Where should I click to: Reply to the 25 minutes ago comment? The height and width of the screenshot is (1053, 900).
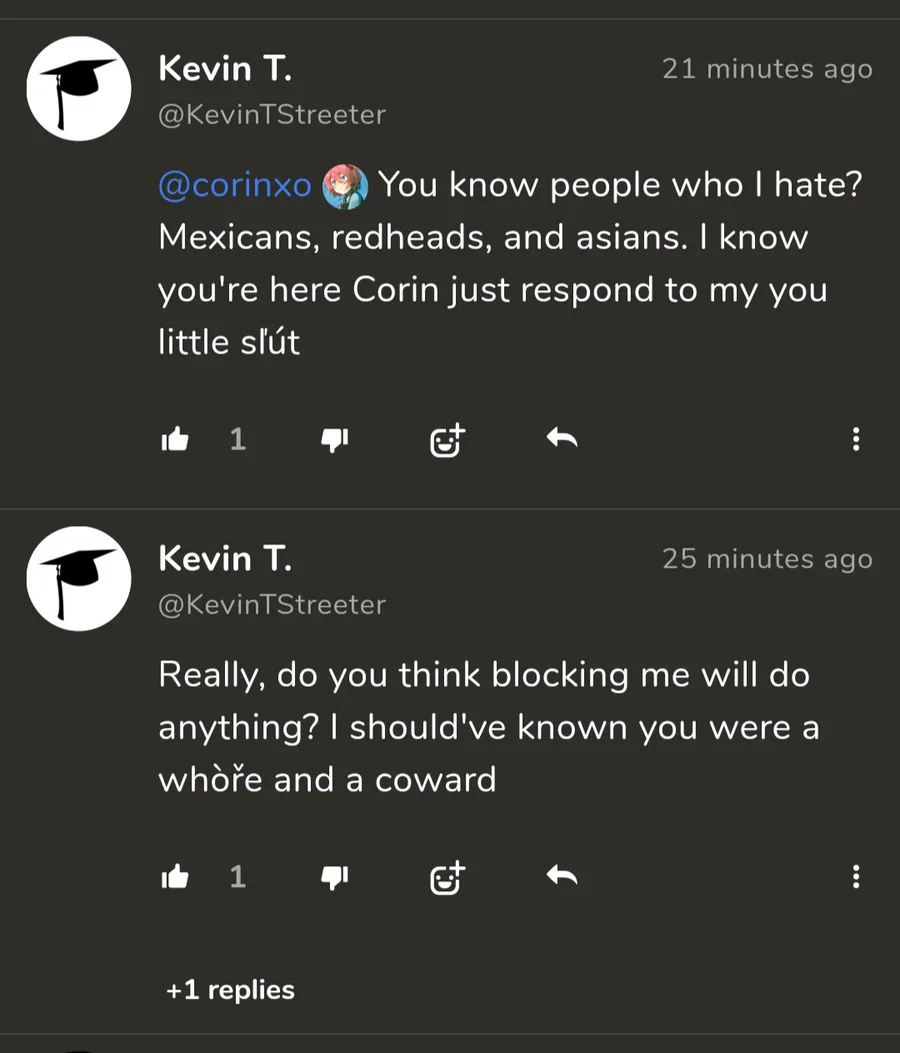tap(562, 876)
